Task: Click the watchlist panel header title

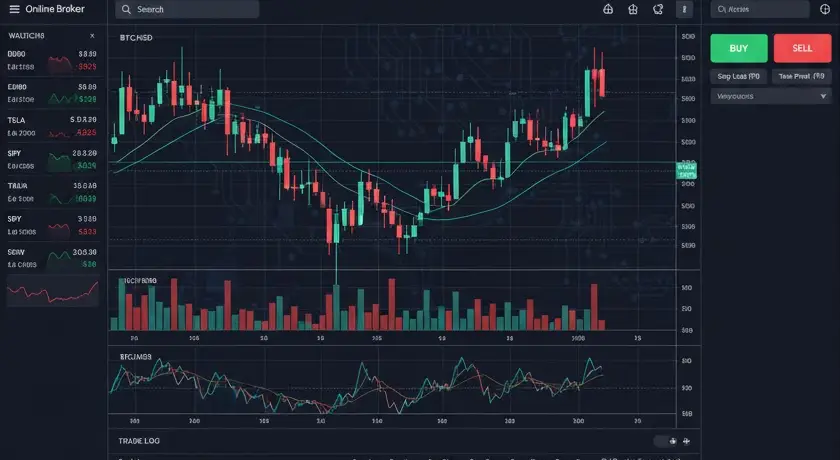Action: coord(26,36)
